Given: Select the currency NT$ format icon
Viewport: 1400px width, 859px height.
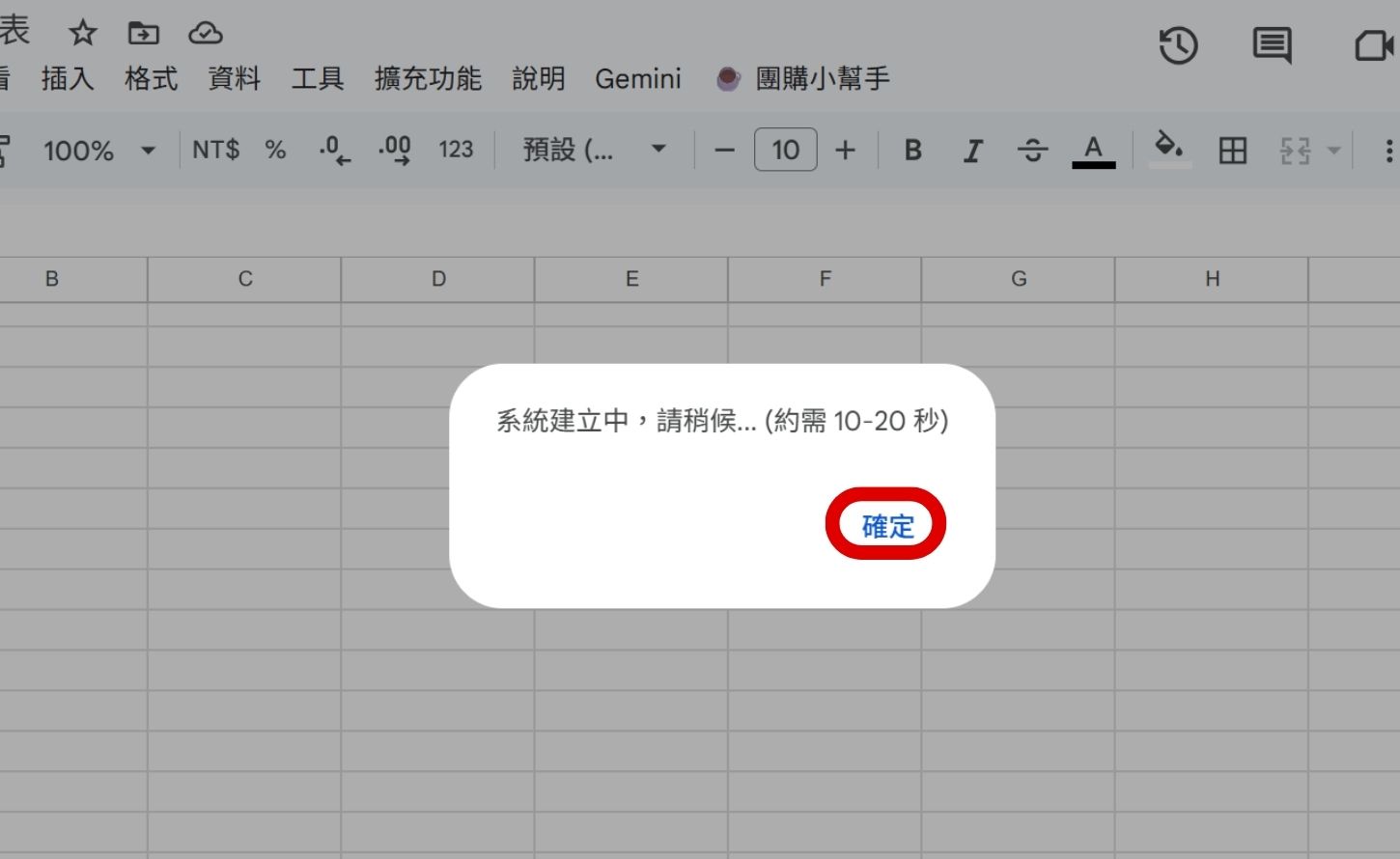Looking at the screenshot, I should (x=216, y=150).
